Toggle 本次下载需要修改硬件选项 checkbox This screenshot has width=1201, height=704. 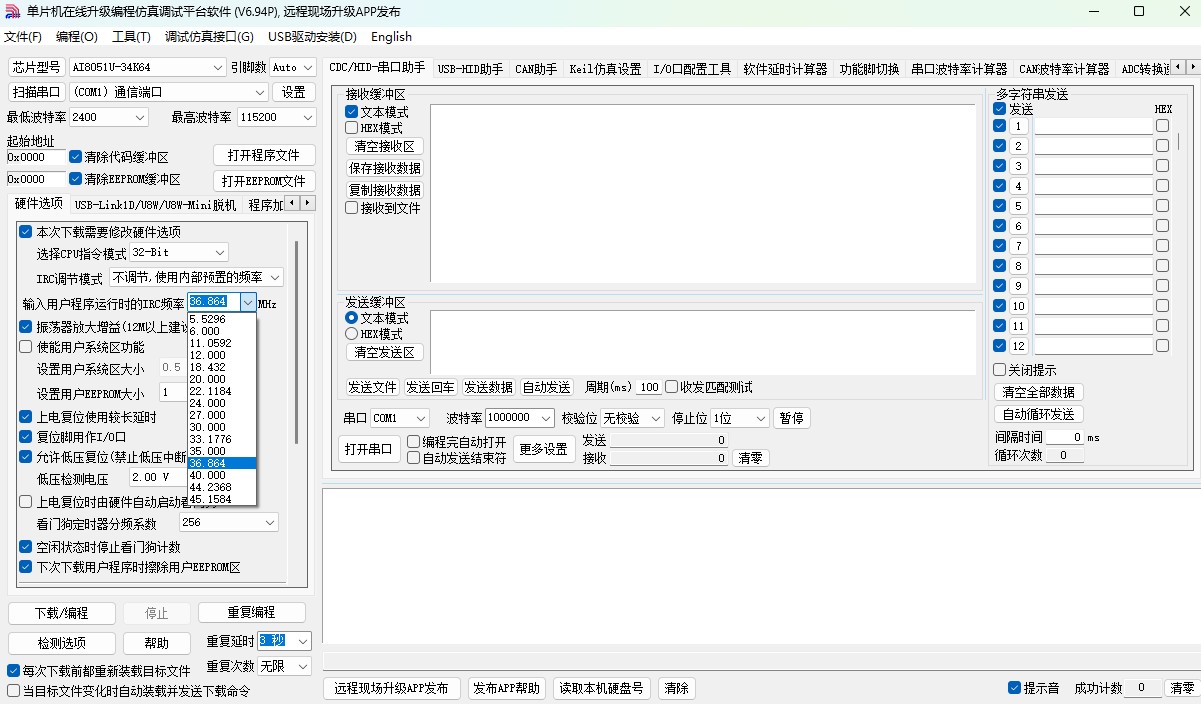(26, 231)
